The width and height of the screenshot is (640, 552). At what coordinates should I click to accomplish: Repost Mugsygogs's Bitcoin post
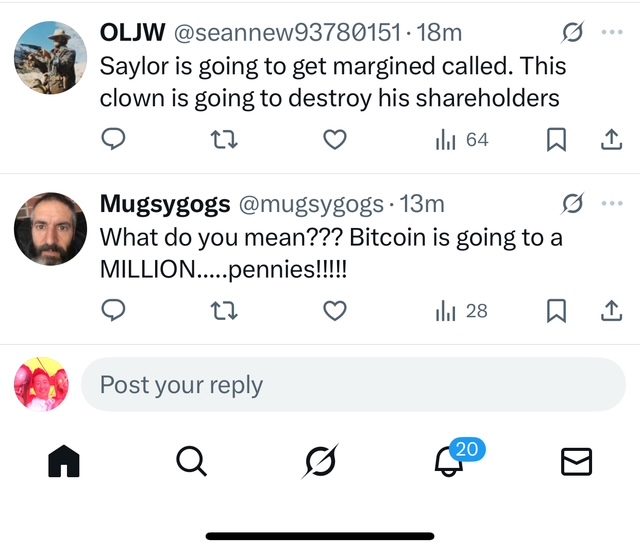[225, 311]
